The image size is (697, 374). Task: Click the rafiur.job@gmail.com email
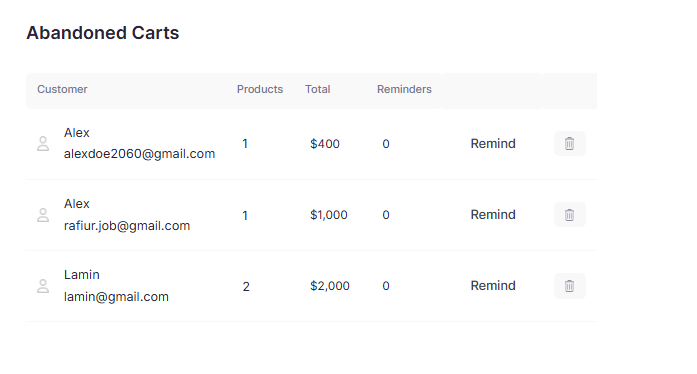(127, 226)
